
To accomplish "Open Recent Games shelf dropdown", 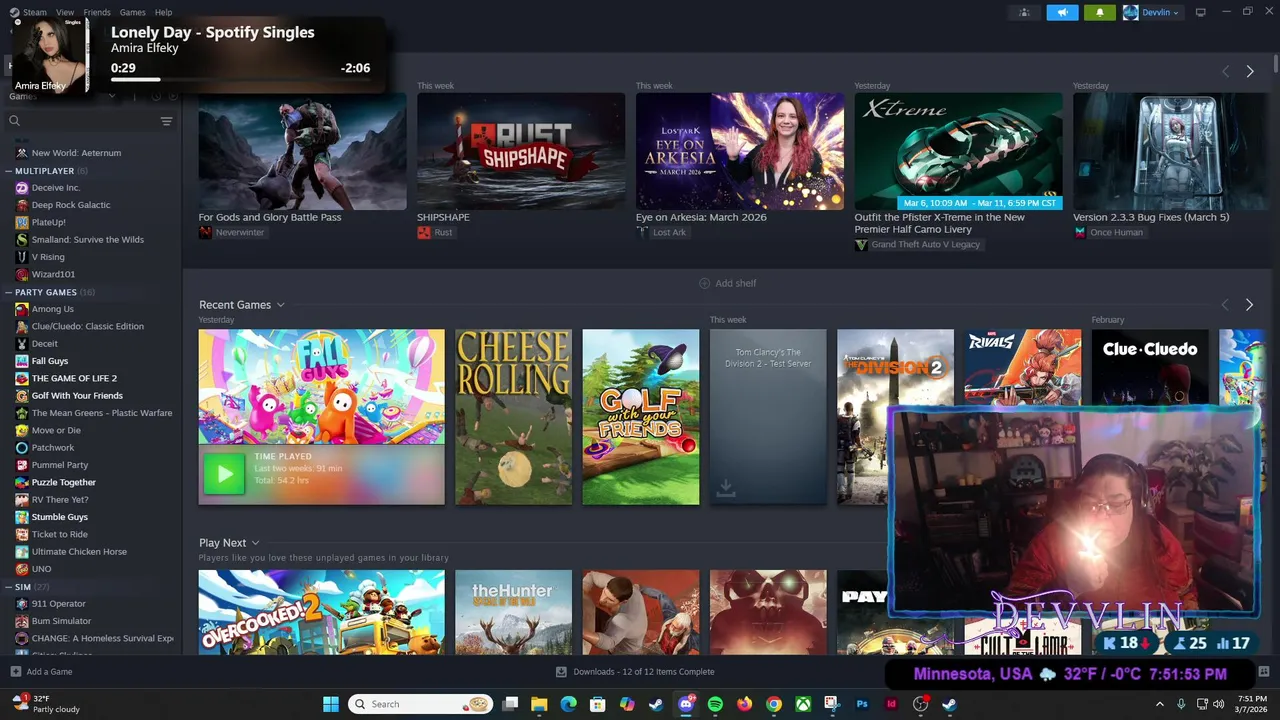I will click(281, 305).
